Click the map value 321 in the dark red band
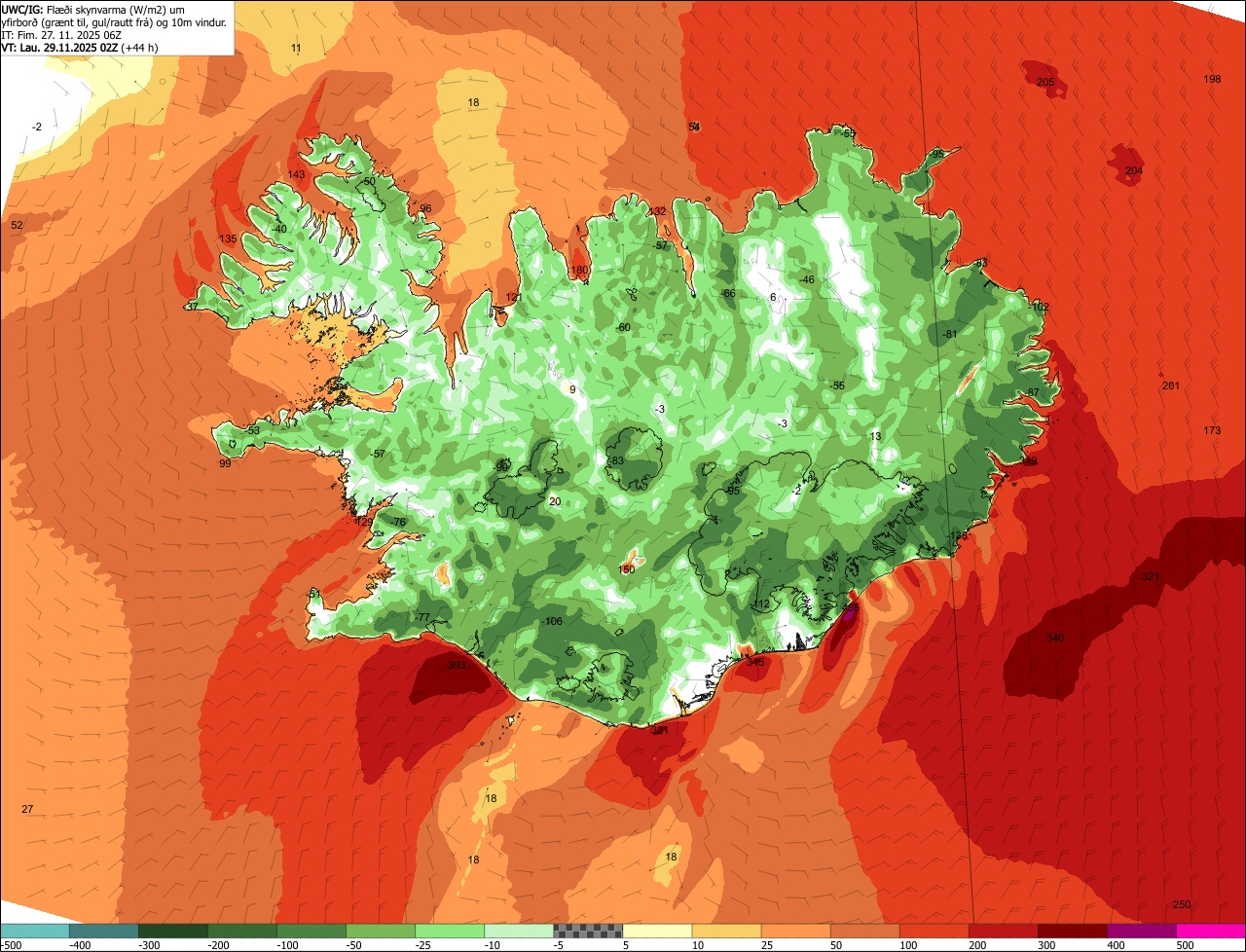The width and height of the screenshot is (1246, 952). pyautogui.click(x=1151, y=577)
